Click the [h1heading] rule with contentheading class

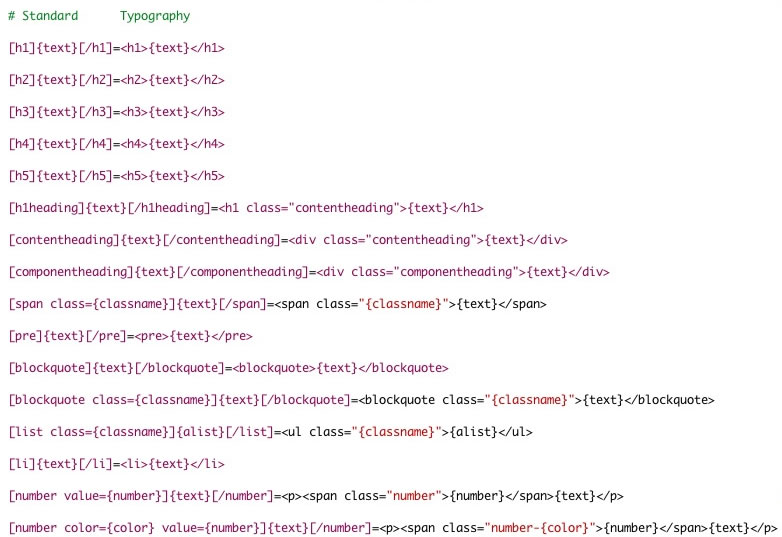click(246, 208)
